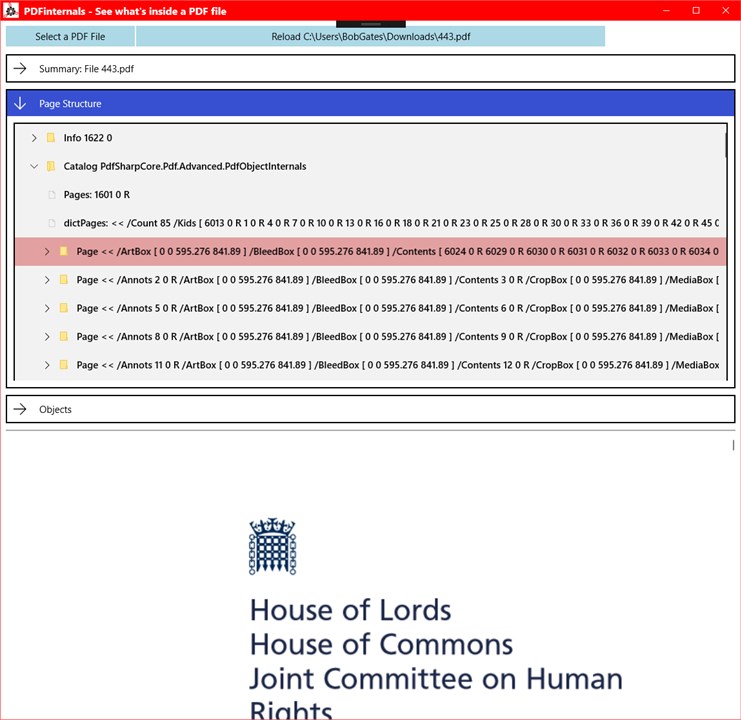Click the dark grip handle at the top of the window
The width and height of the screenshot is (741, 720).
click(x=370, y=24)
